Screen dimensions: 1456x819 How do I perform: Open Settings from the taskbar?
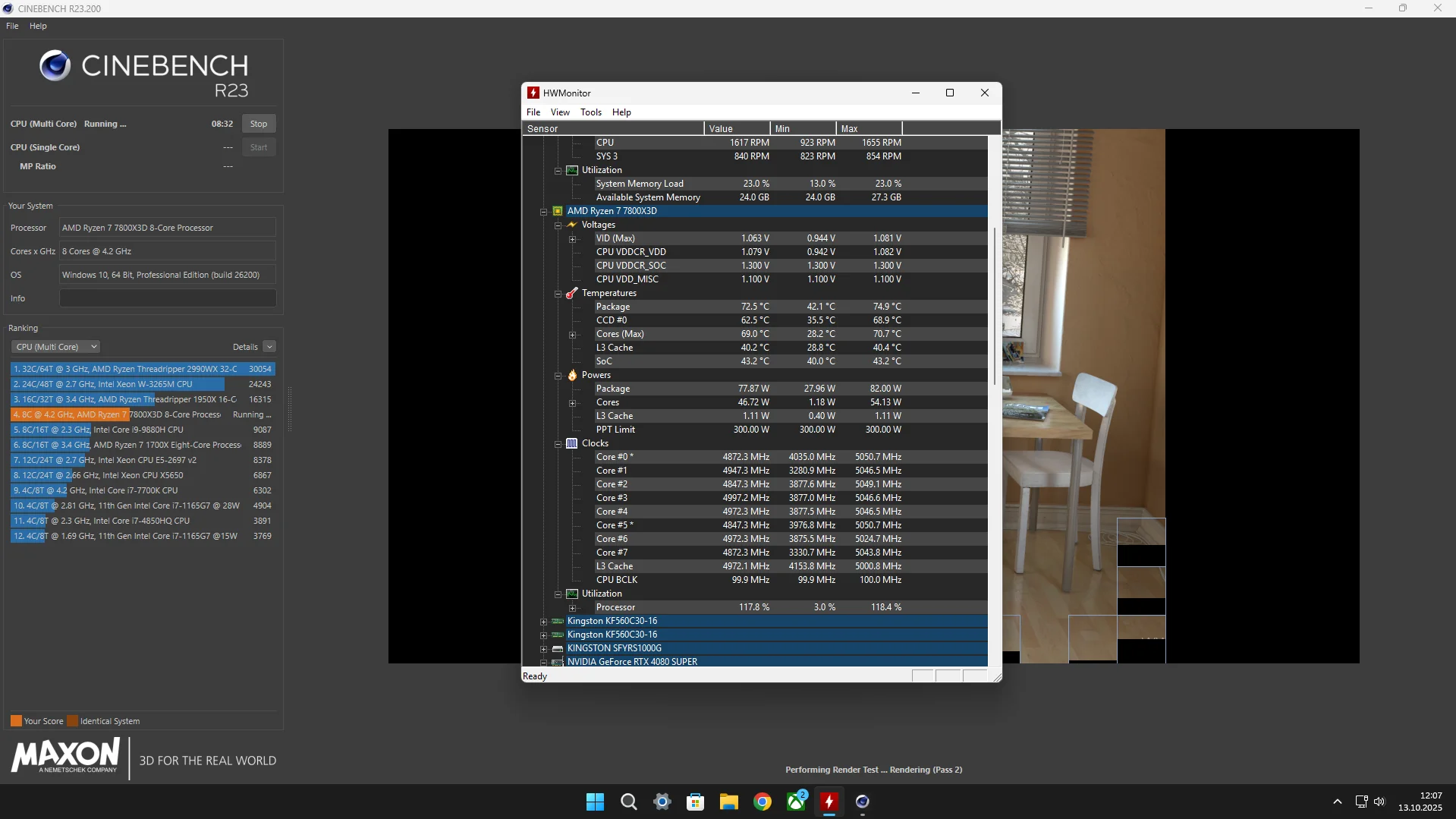(x=662, y=802)
